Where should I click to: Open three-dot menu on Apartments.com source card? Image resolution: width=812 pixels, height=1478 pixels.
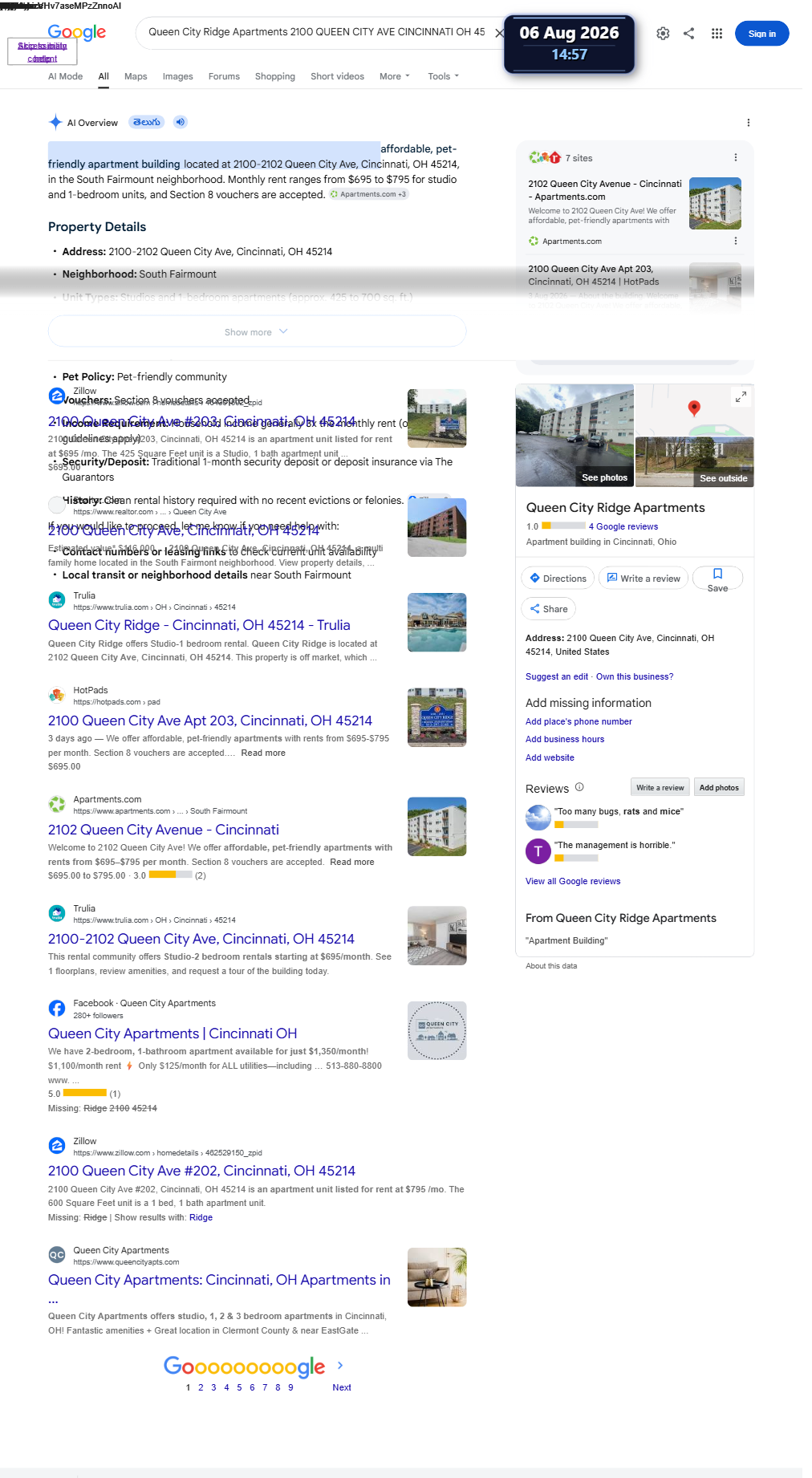736,241
